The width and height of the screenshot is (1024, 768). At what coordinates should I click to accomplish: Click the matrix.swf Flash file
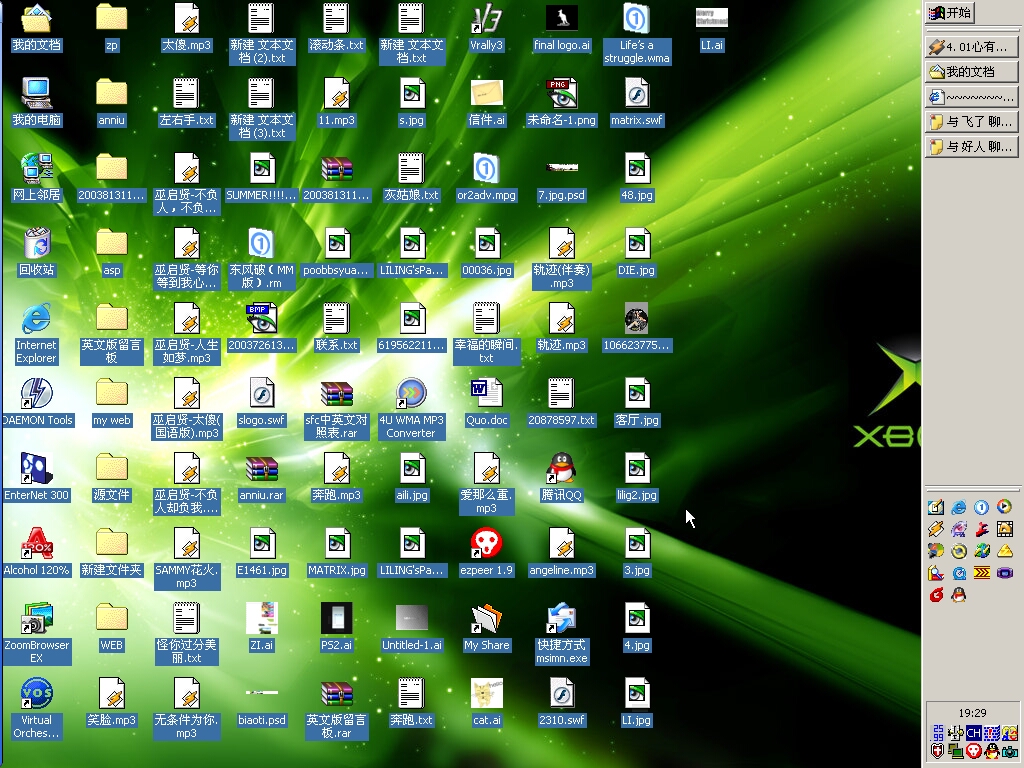(x=637, y=102)
